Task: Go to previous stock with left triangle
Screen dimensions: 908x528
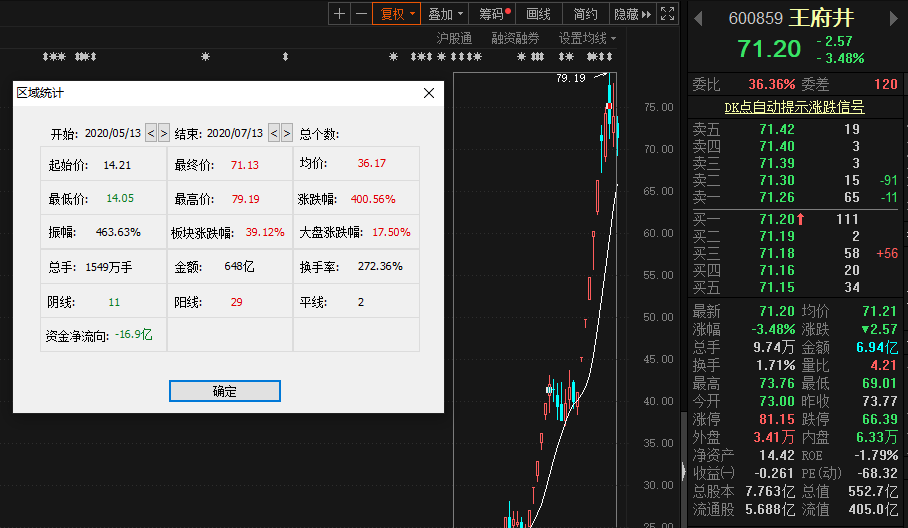Action: point(698,19)
